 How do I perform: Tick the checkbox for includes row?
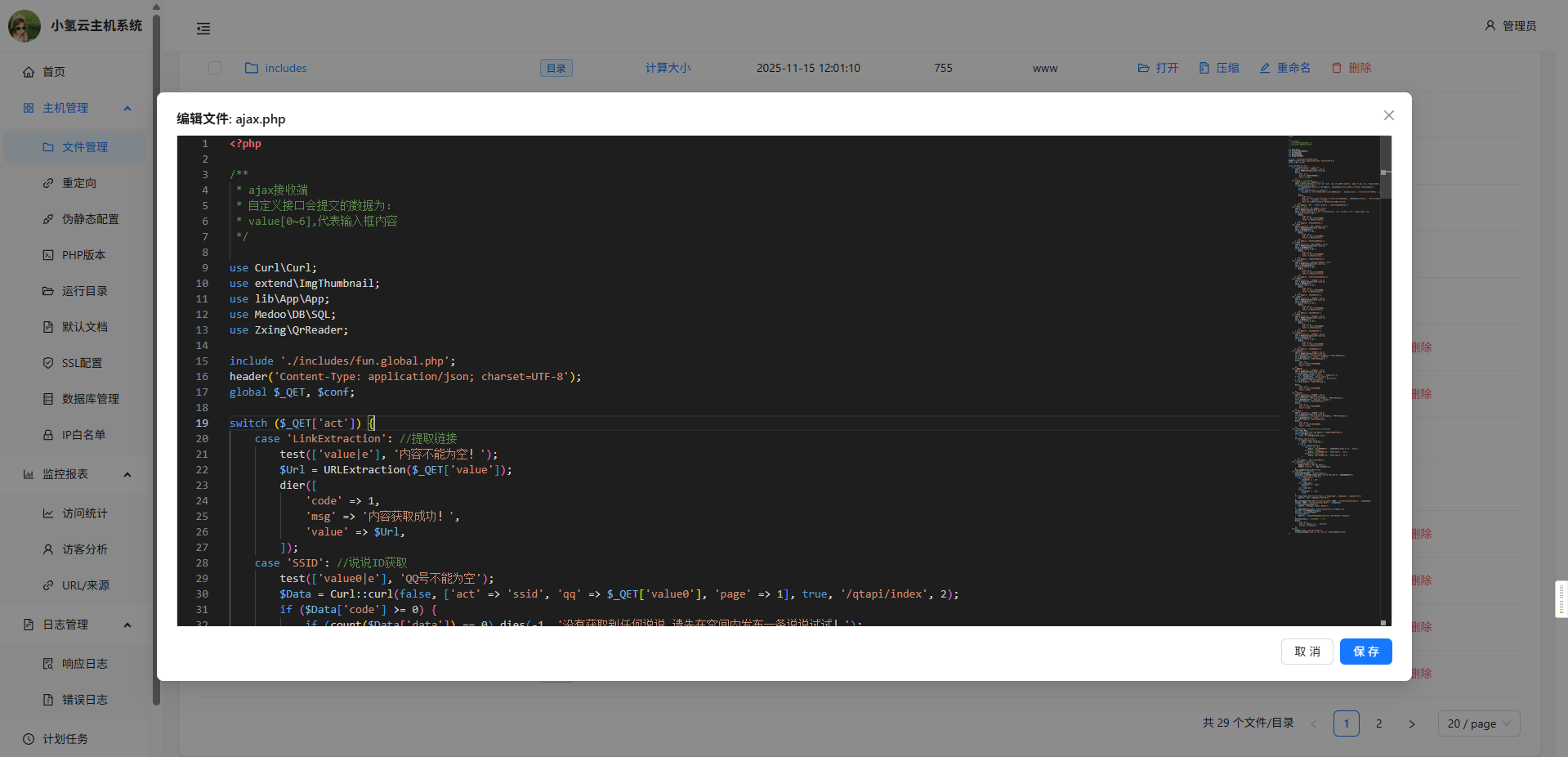215,68
